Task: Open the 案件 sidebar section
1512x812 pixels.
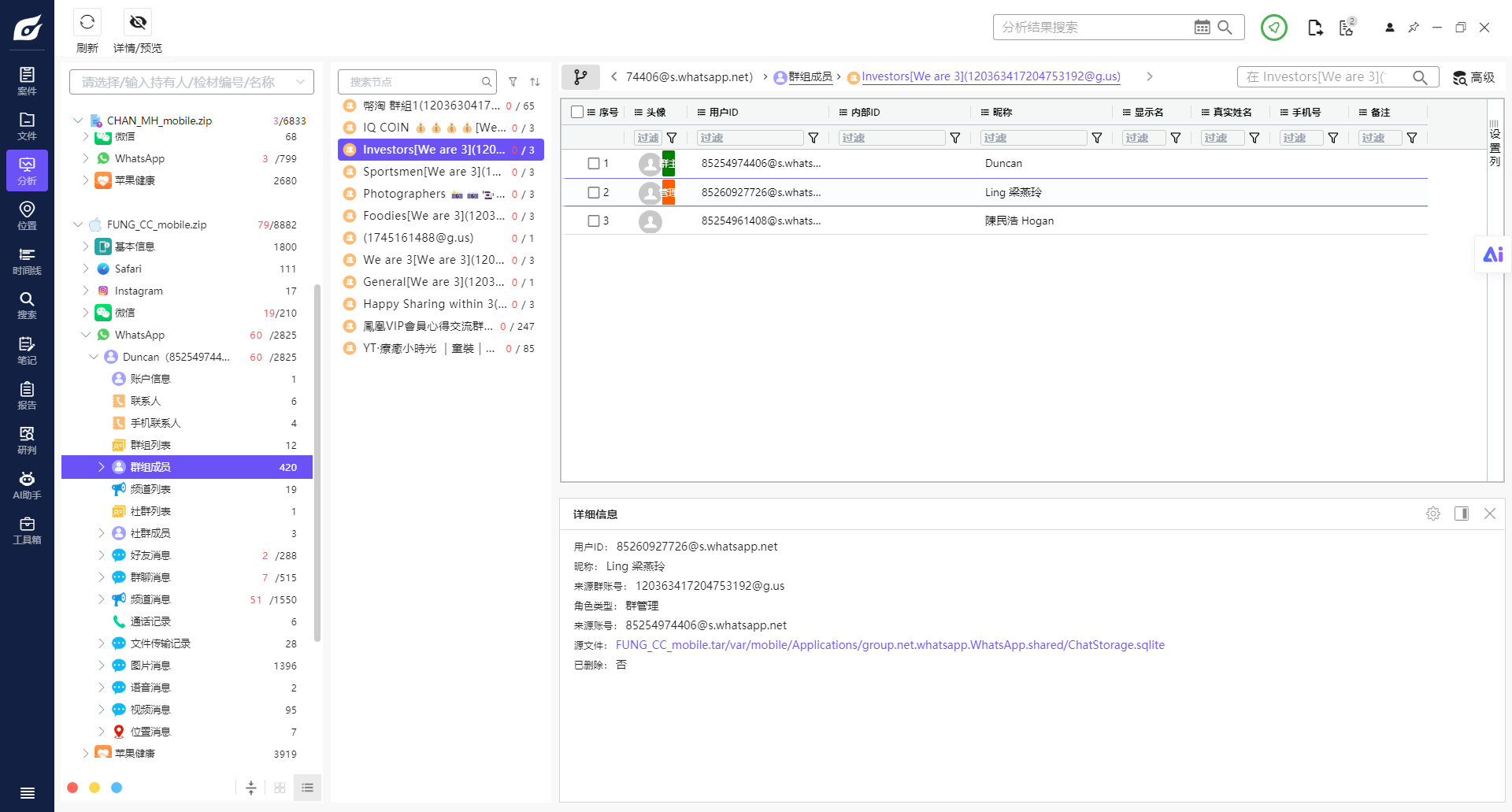Action: pos(27,81)
